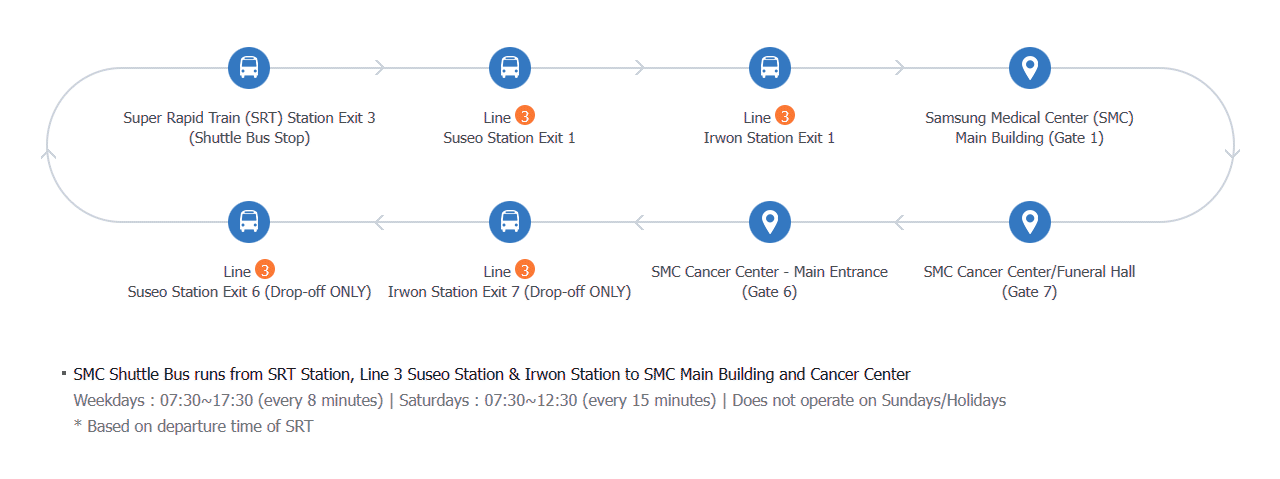
Task: Click the location pin above SMC Main Building
Action: [1029, 68]
